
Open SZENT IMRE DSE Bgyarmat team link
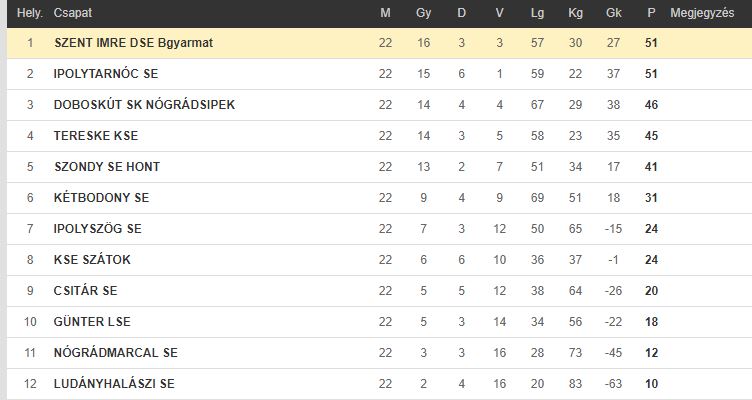coord(133,43)
